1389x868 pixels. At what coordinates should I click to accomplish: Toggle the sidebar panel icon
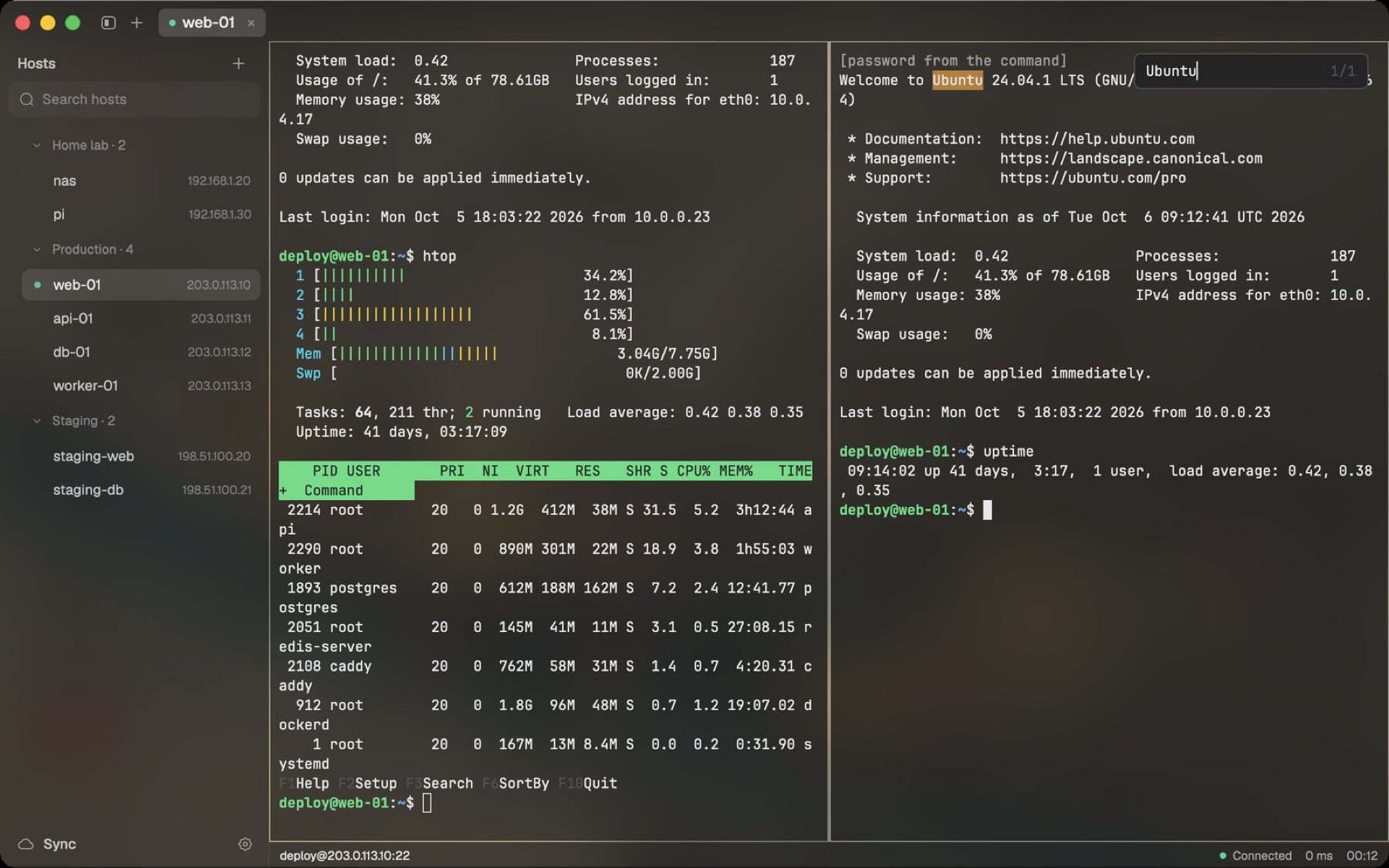click(x=109, y=22)
